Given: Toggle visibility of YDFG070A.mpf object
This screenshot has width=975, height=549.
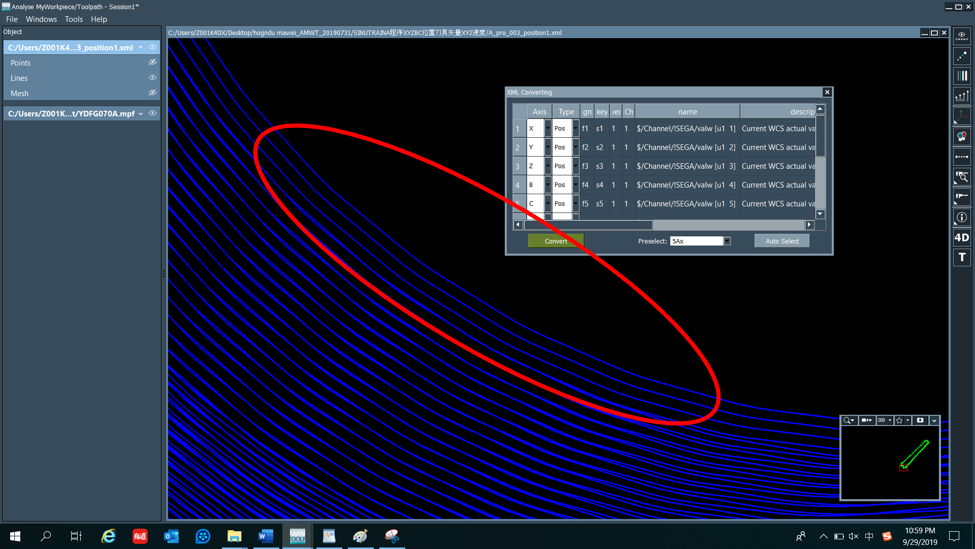Looking at the screenshot, I should [x=152, y=113].
